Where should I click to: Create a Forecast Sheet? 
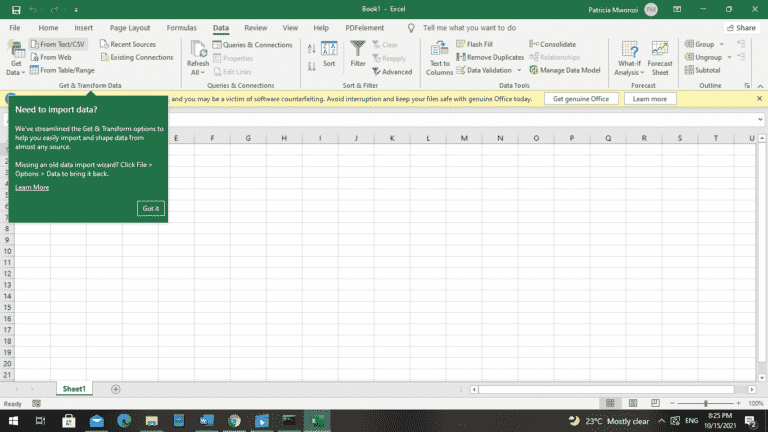660,59
